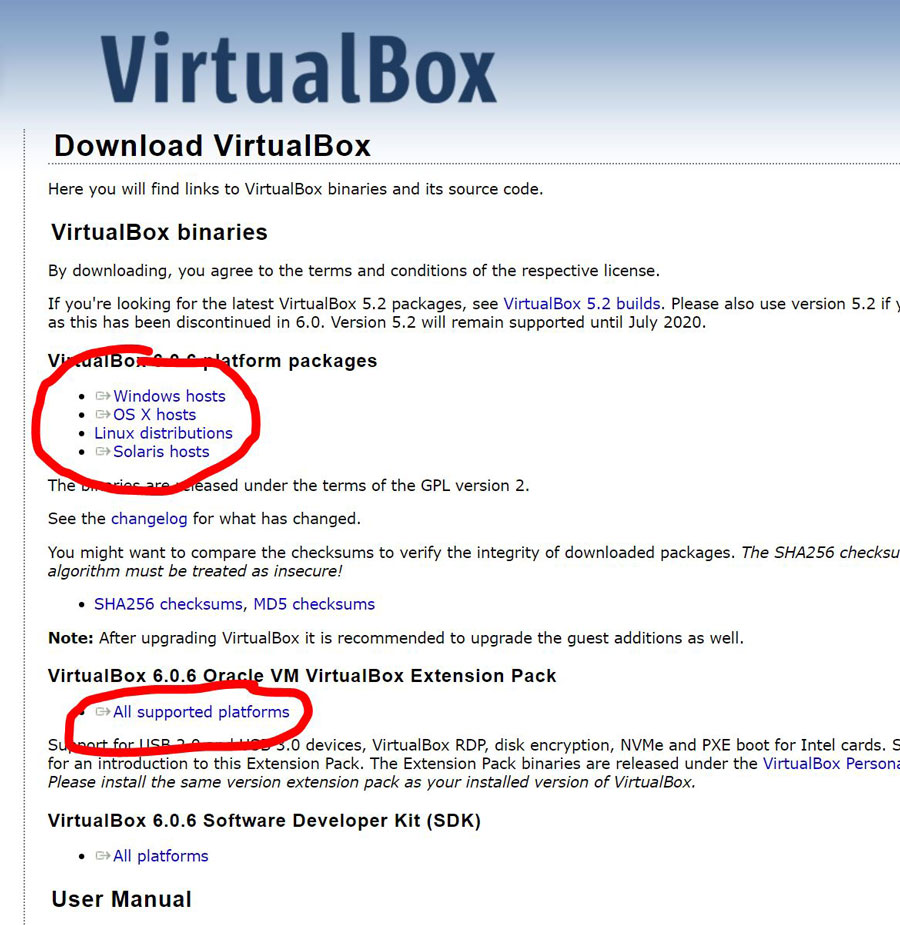
Task: Click the VirtualBox logo at the top
Action: (x=298, y=70)
